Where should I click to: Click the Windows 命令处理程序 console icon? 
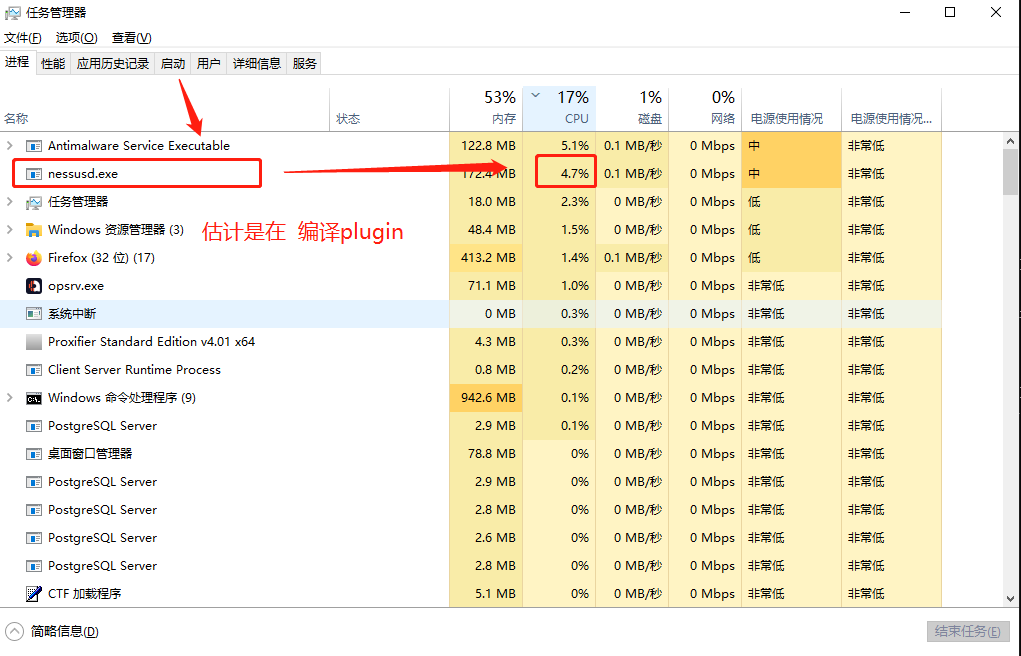click(x=34, y=398)
